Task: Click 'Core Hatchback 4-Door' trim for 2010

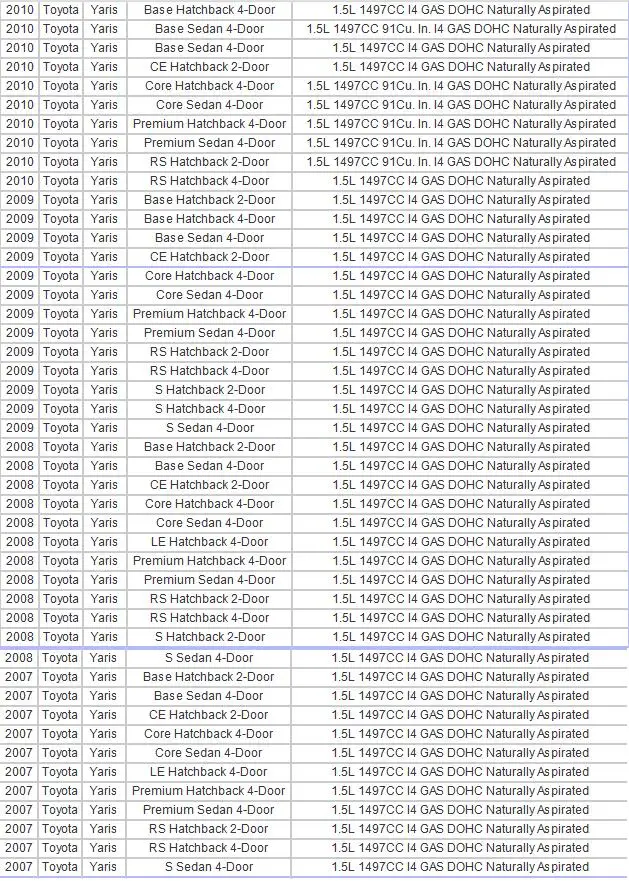Action: (x=210, y=86)
